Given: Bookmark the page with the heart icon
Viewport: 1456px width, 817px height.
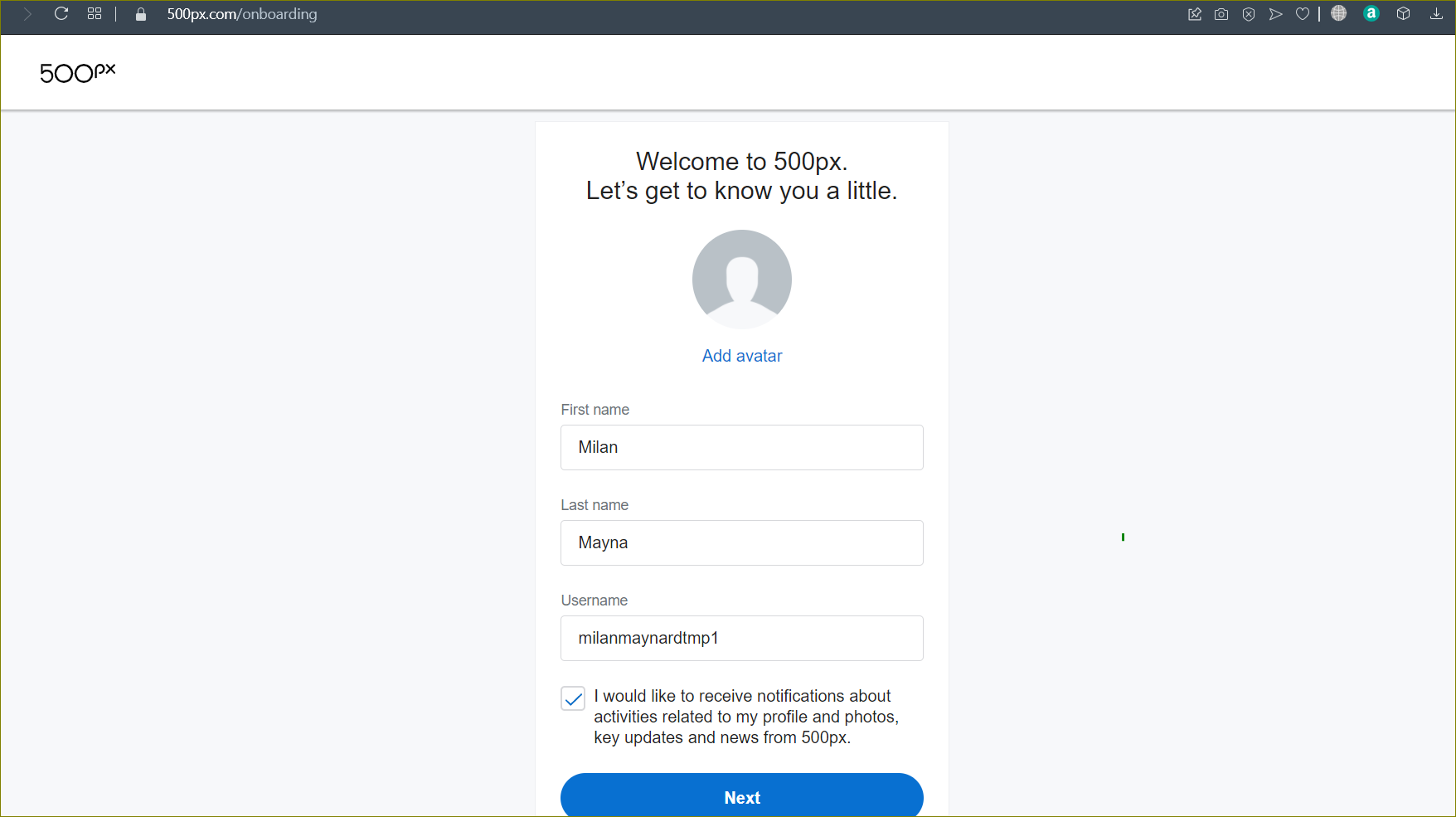Looking at the screenshot, I should click(x=1303, y=14).
